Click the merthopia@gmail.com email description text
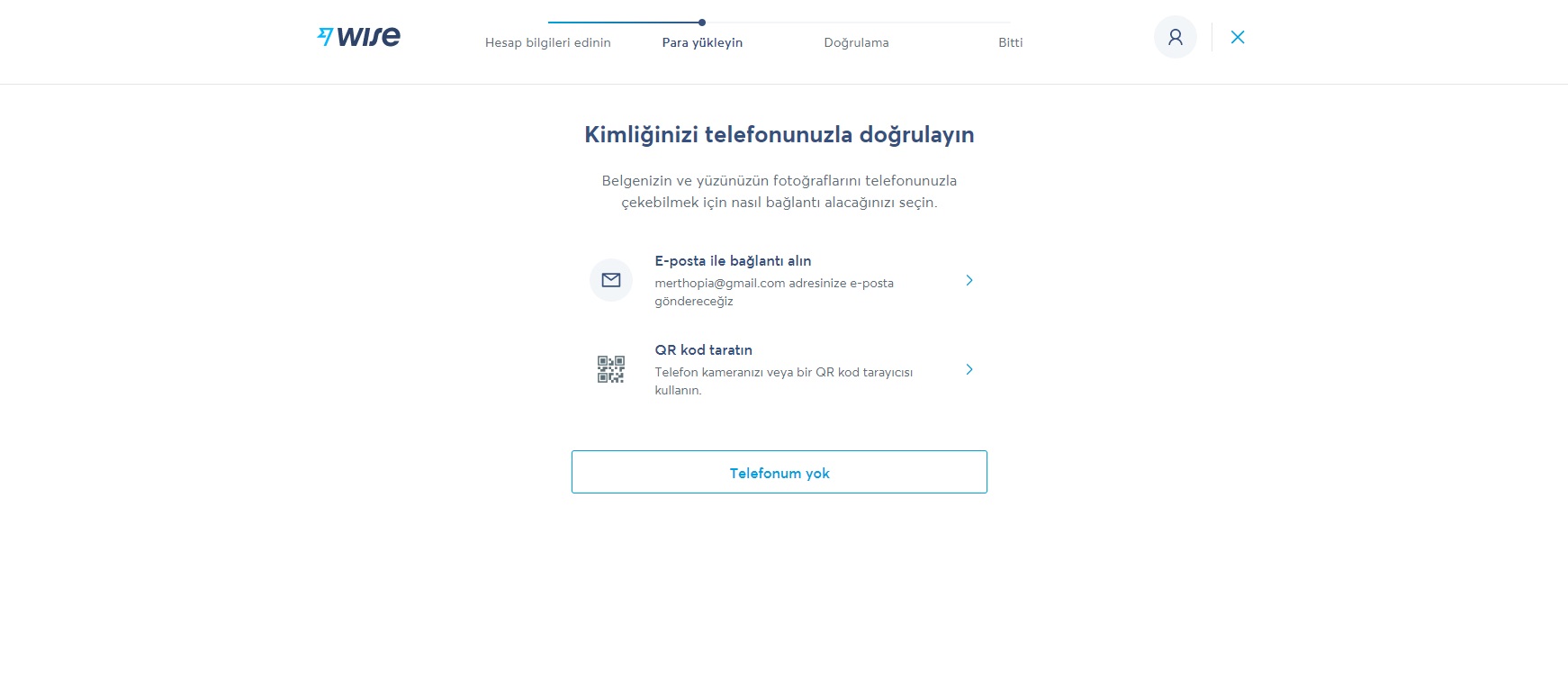 pyautogui.click(x=774, y=292)
